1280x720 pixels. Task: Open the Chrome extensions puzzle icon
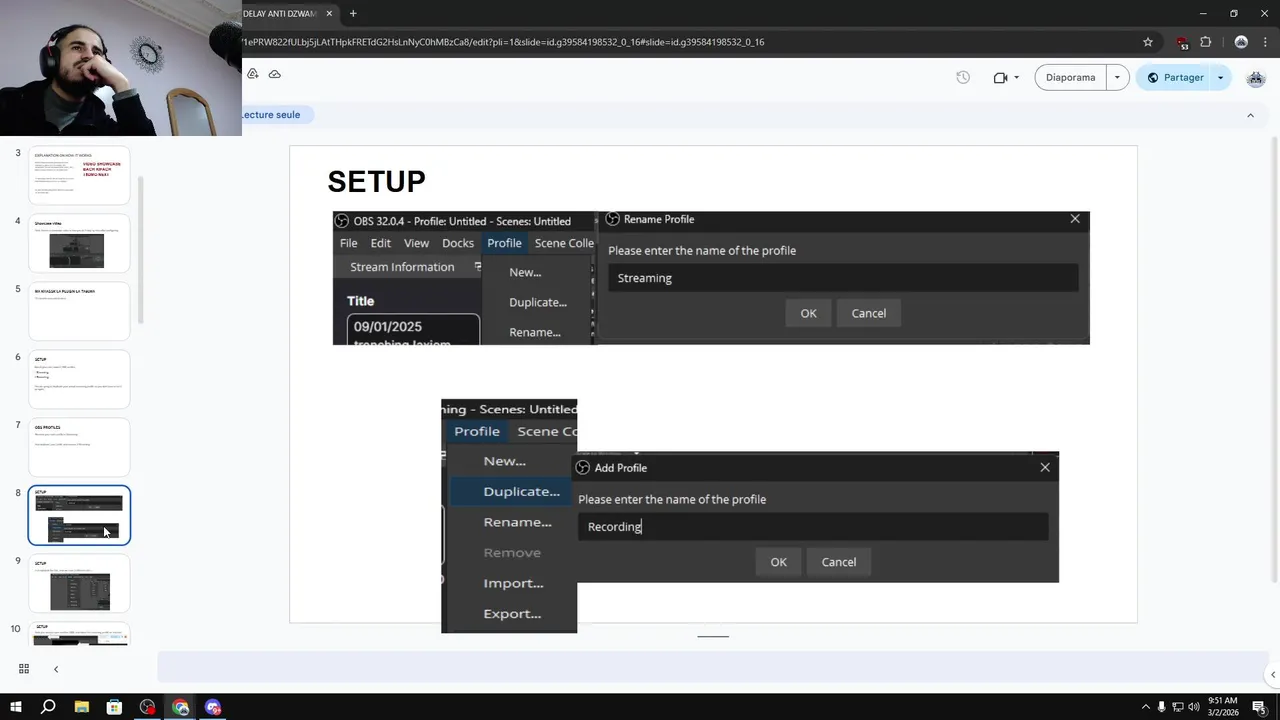1206,42
